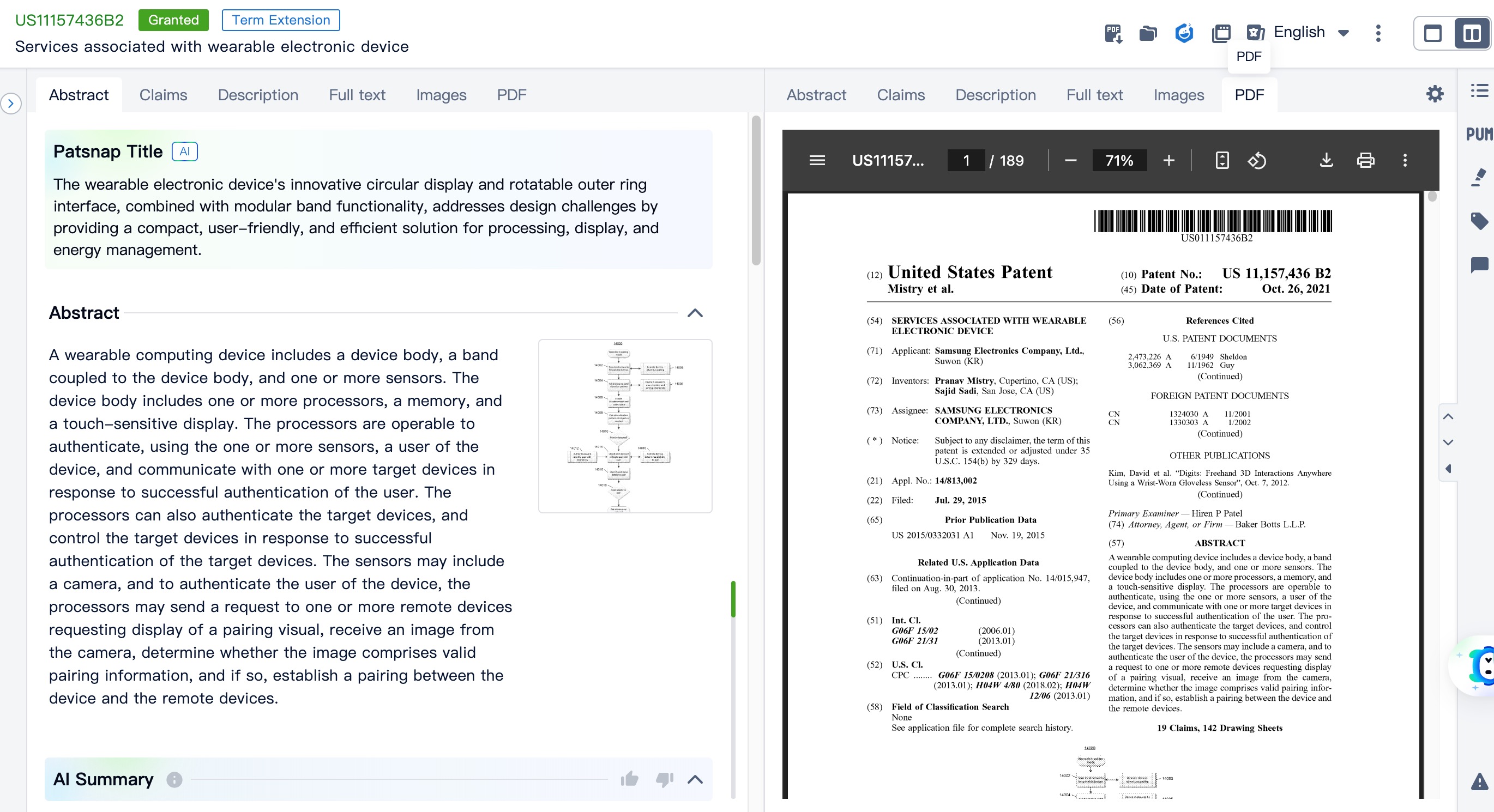The width and height of the screenshot is (1494, 812).
Task: Switch to Images tab in right panel
Action: click(x=1178, y=95)
